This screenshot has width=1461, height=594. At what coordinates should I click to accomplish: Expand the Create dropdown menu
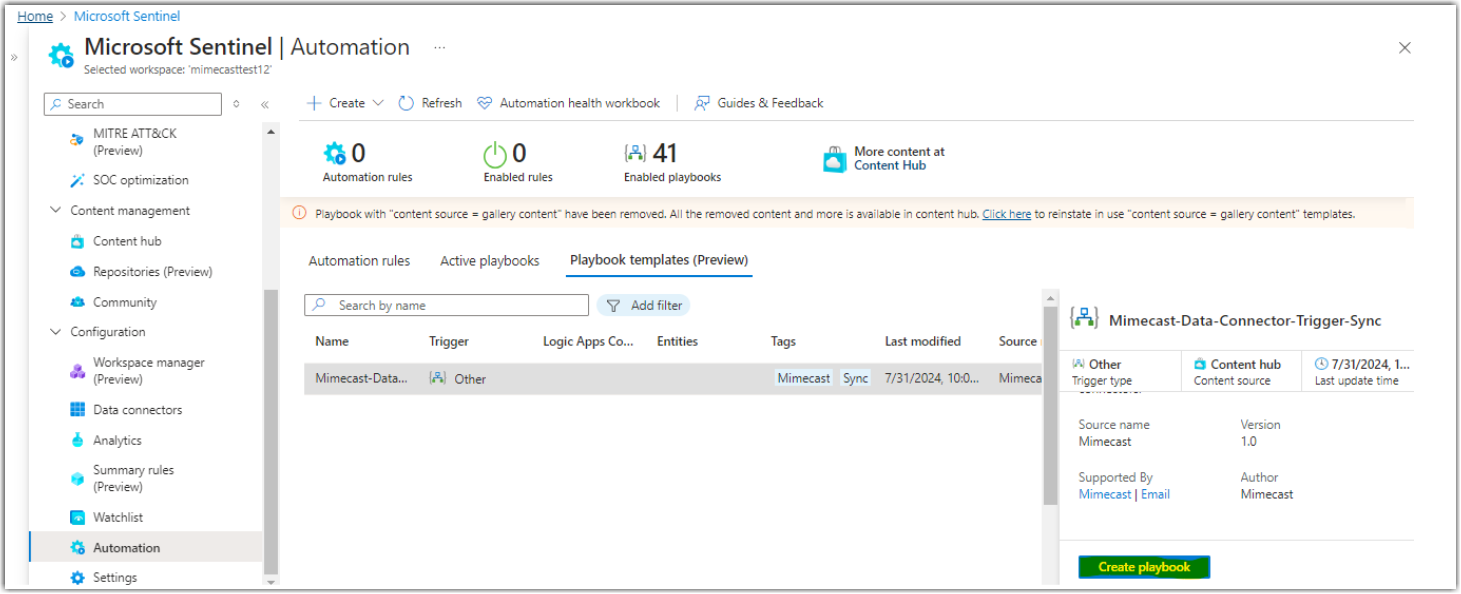(344, 102)
